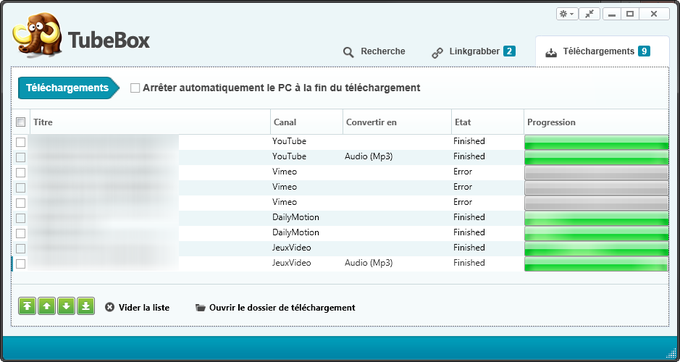
Task: Switch to the Linkgrabber tab
Action: [x=473, y=52]
